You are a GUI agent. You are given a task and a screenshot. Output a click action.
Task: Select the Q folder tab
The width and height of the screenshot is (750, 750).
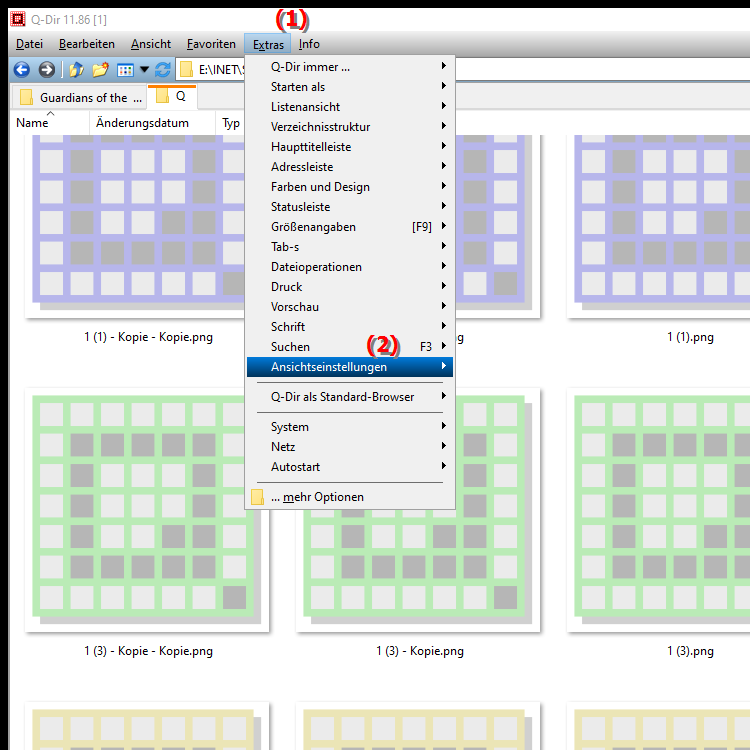click(x=172, y=97)
